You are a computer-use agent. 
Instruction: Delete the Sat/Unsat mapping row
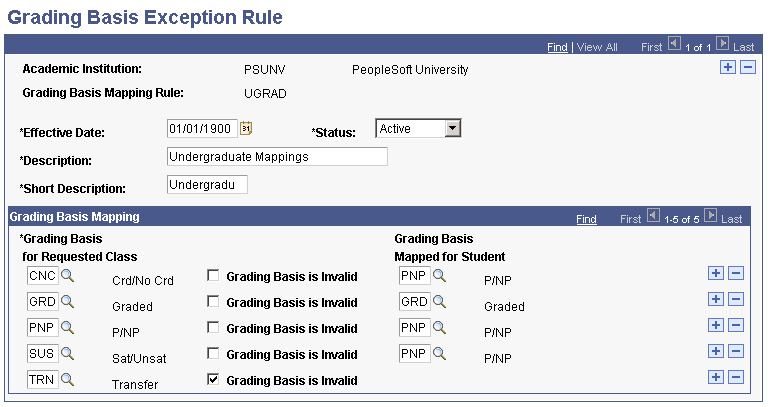click(x=736, y=351)
